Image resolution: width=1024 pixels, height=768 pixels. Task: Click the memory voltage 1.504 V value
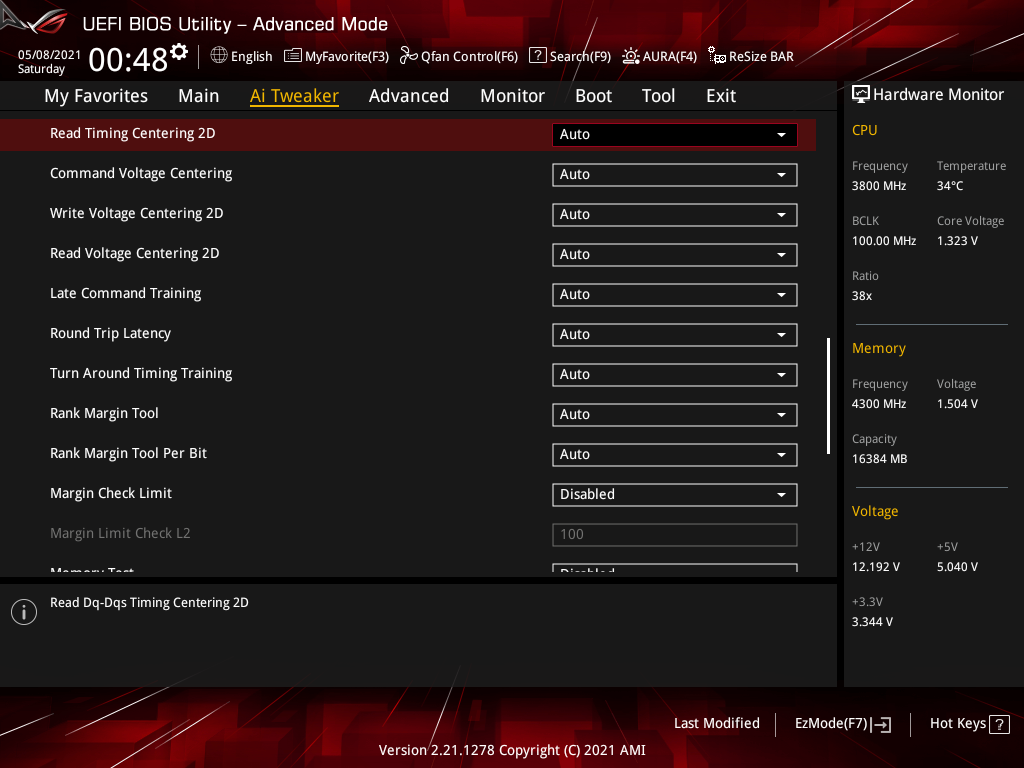pyautogui.click(x=957, y=404)
